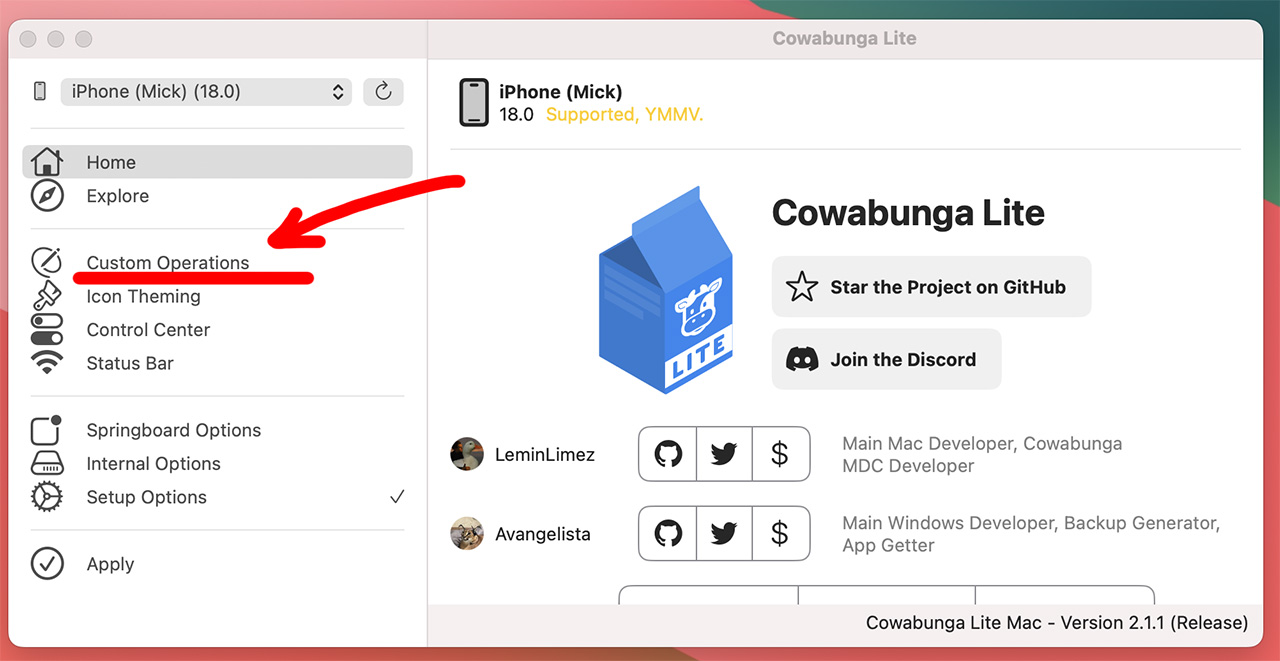Image resolution: width=1280 pixels, height=661 pixels.
Task: Click the Control Center toggles icon
Action: click(x=47, y=330)
